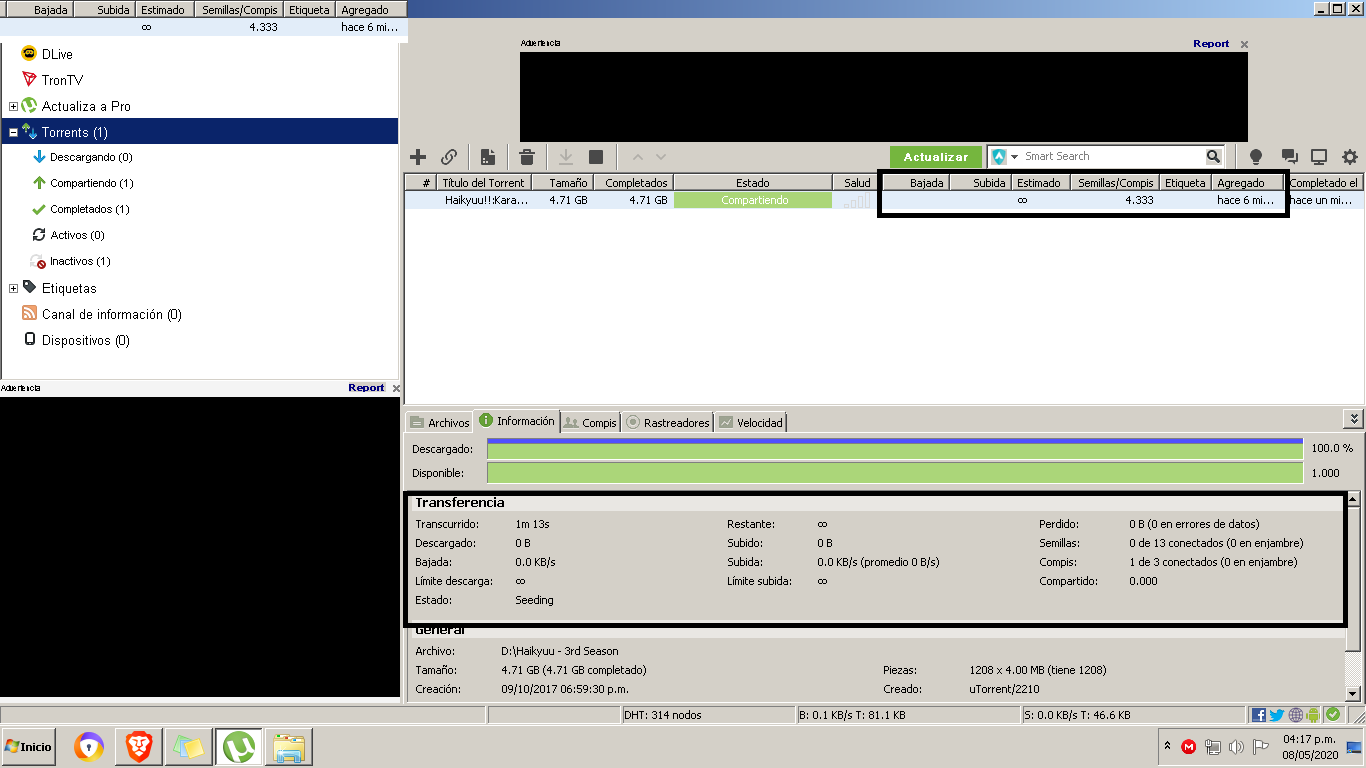Sort by Título del Torrent column

484,183
